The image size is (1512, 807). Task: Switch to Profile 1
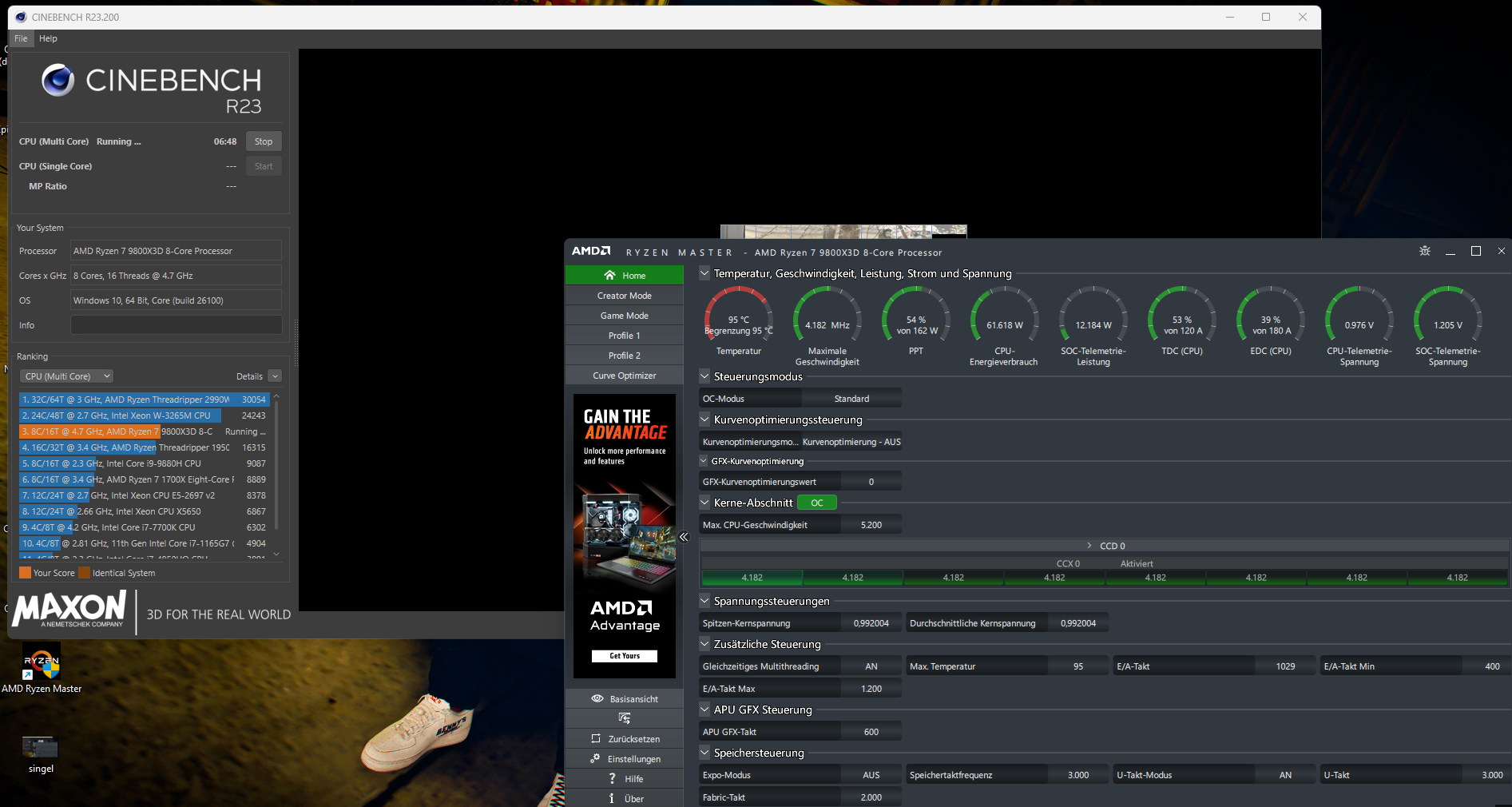pyautogui.click(x=624, y=336)
